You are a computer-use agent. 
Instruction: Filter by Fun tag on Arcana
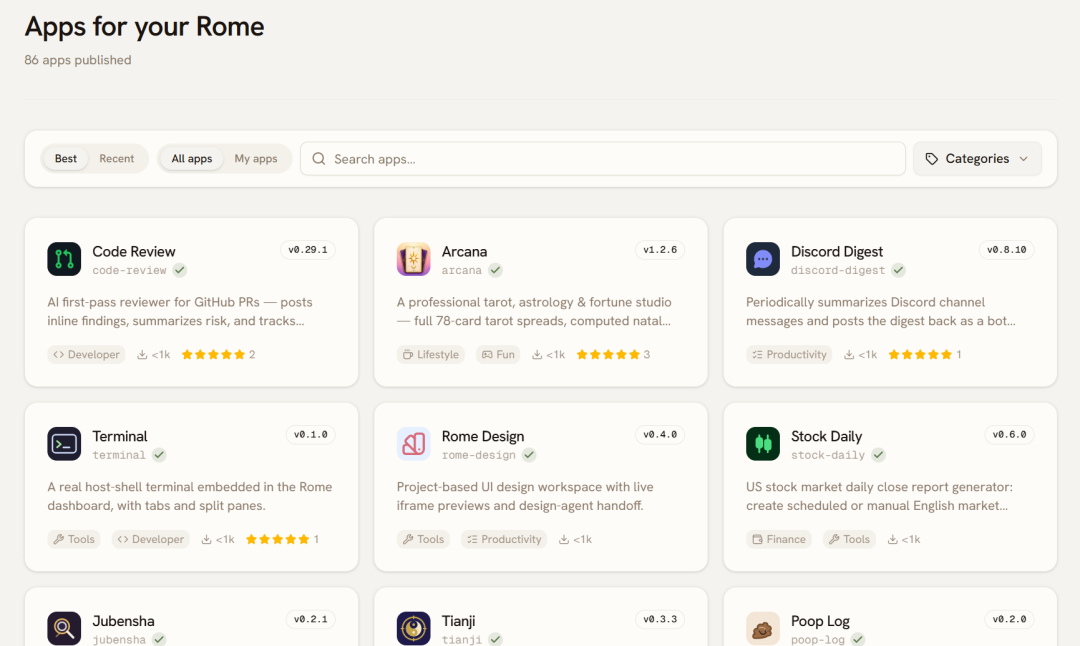498,355
